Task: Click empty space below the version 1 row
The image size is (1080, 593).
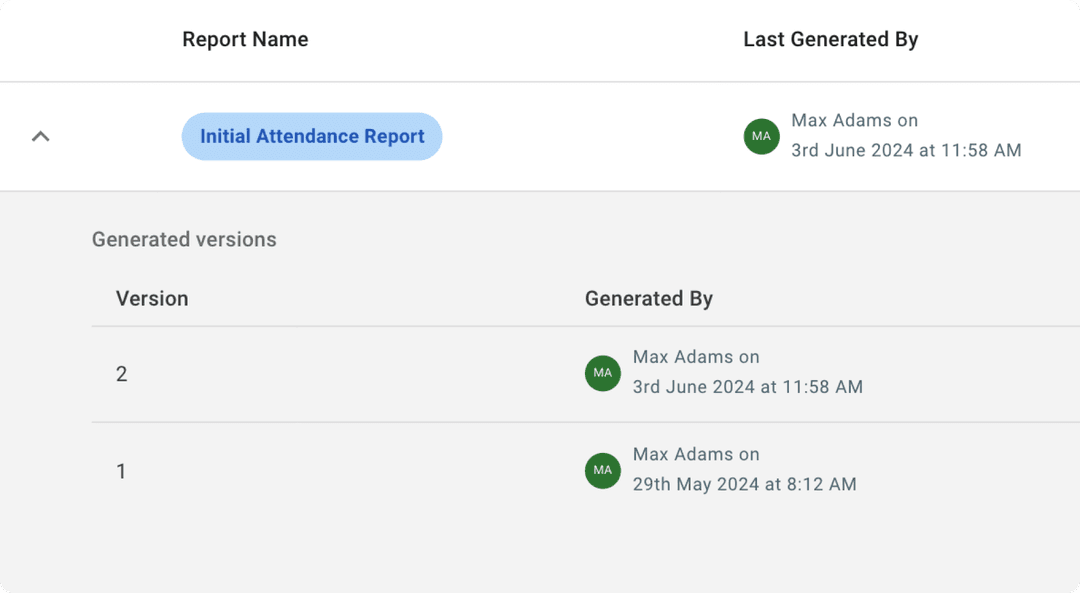Action: 540,550
